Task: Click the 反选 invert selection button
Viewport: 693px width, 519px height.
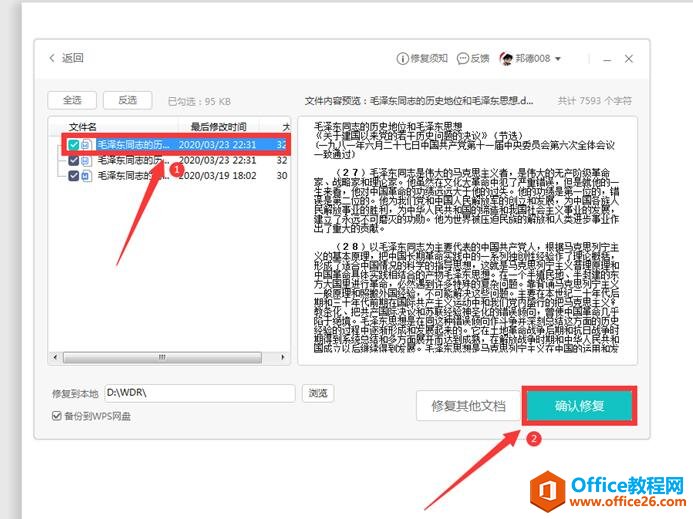Action: click(x=128, y=100)
